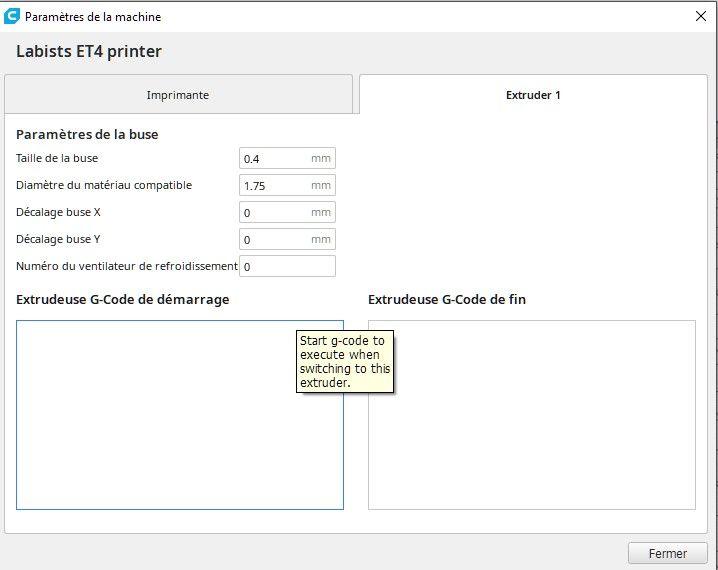Screen dimensions: 718x570
Task: Click the Taille de la buse field
Action: [x=287, y=158]
